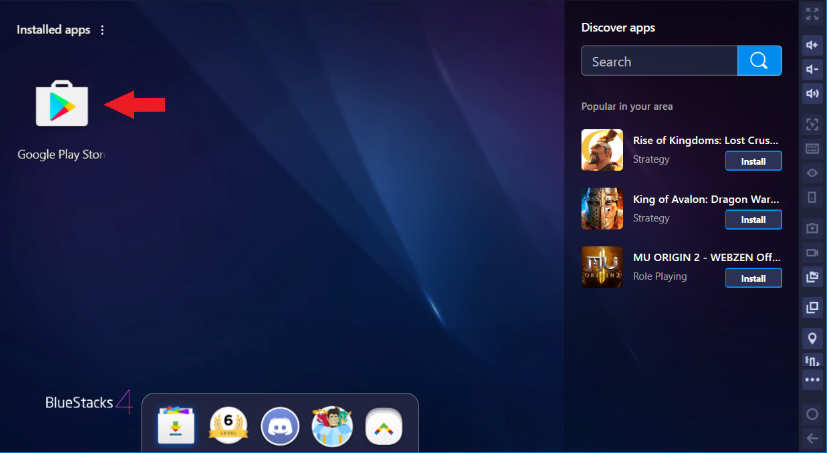The width and height of the screenshot is (827, 453).
Task: Expand more options via sidebar three-dot icon
Action: click(x=812, y=380)
